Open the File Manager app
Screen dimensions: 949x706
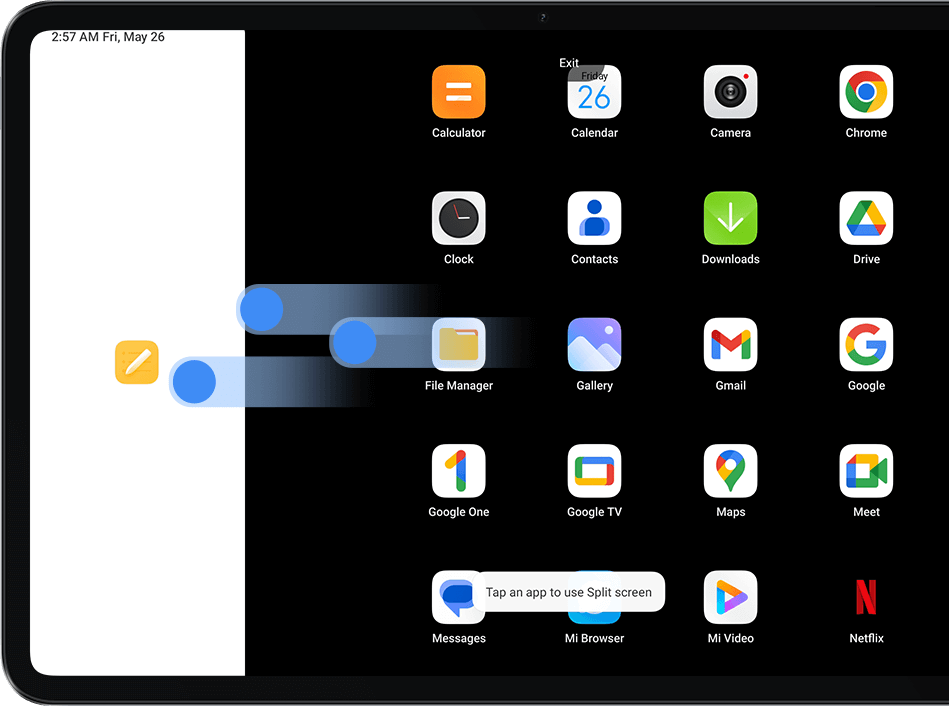458,344
